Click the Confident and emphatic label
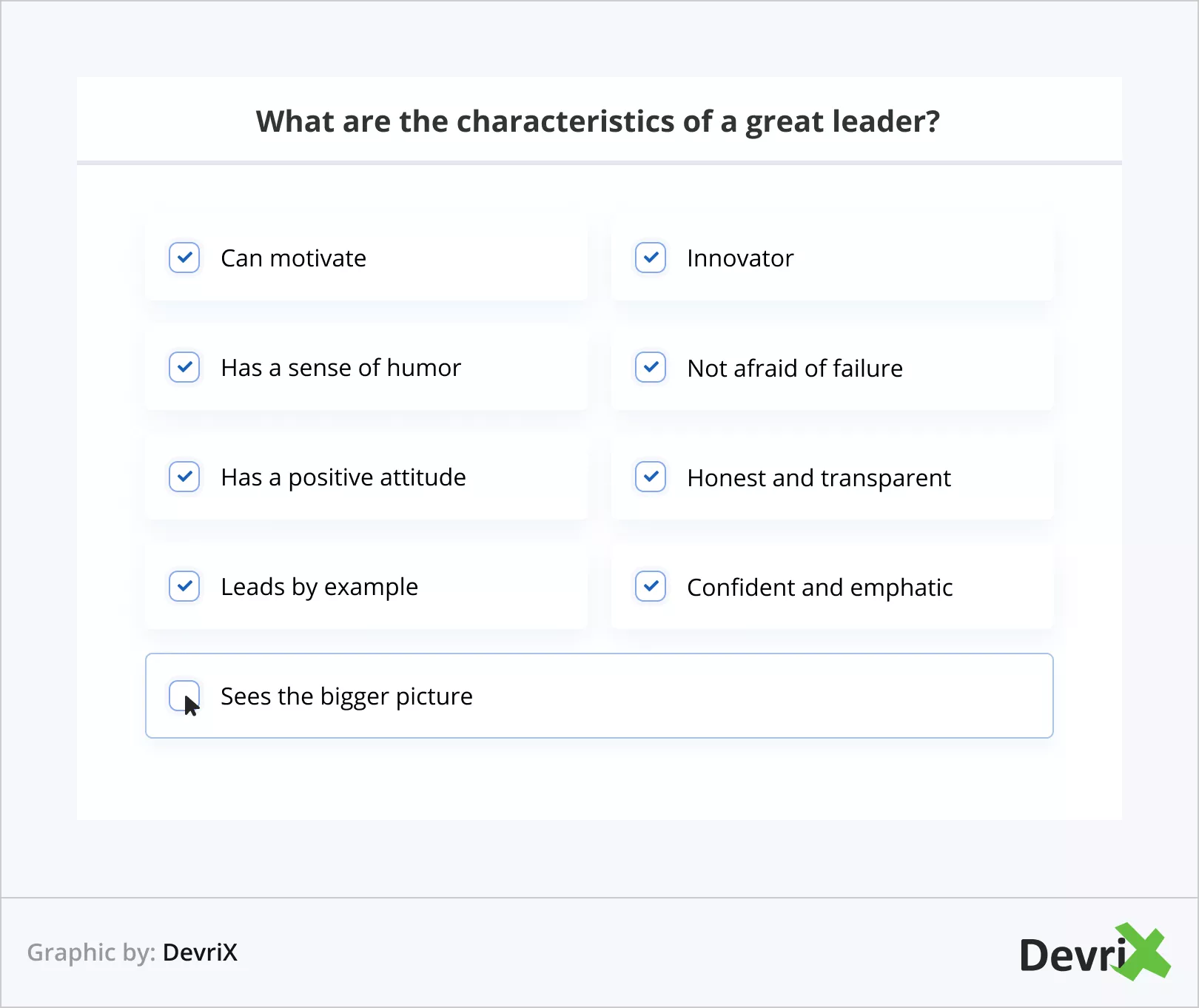1199x1008 pixels. [819, 588]
